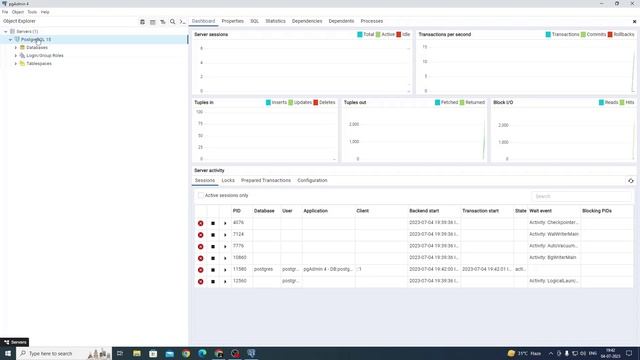Select the Login/Group Roles tree item
The image size is (640, 360).
(45, 56)
